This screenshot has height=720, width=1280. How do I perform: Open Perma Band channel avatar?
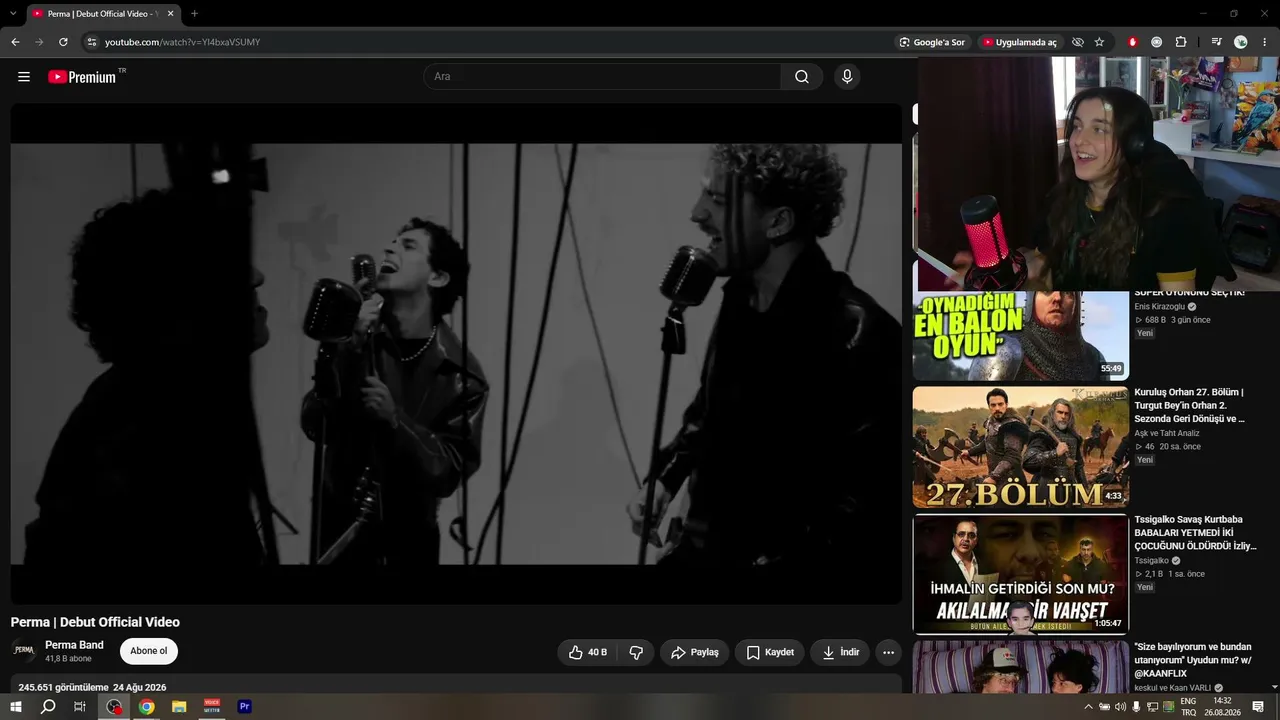coord(24,651)
